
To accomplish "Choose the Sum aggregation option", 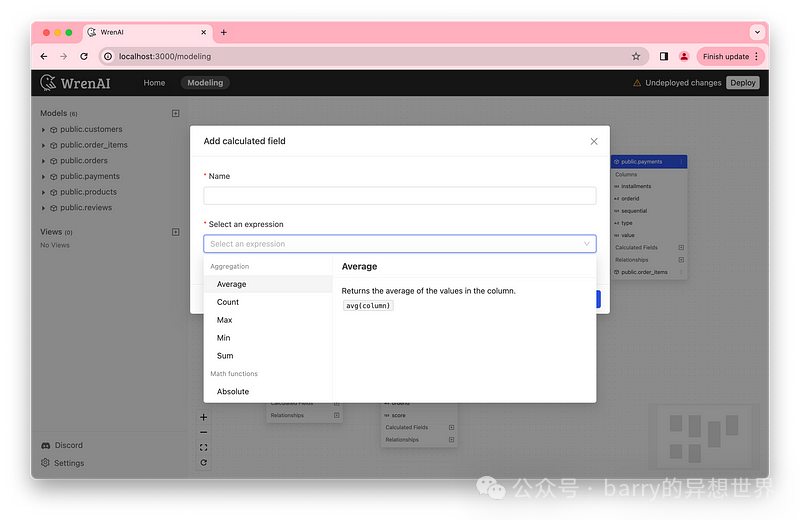I will [x=225, y=356].
